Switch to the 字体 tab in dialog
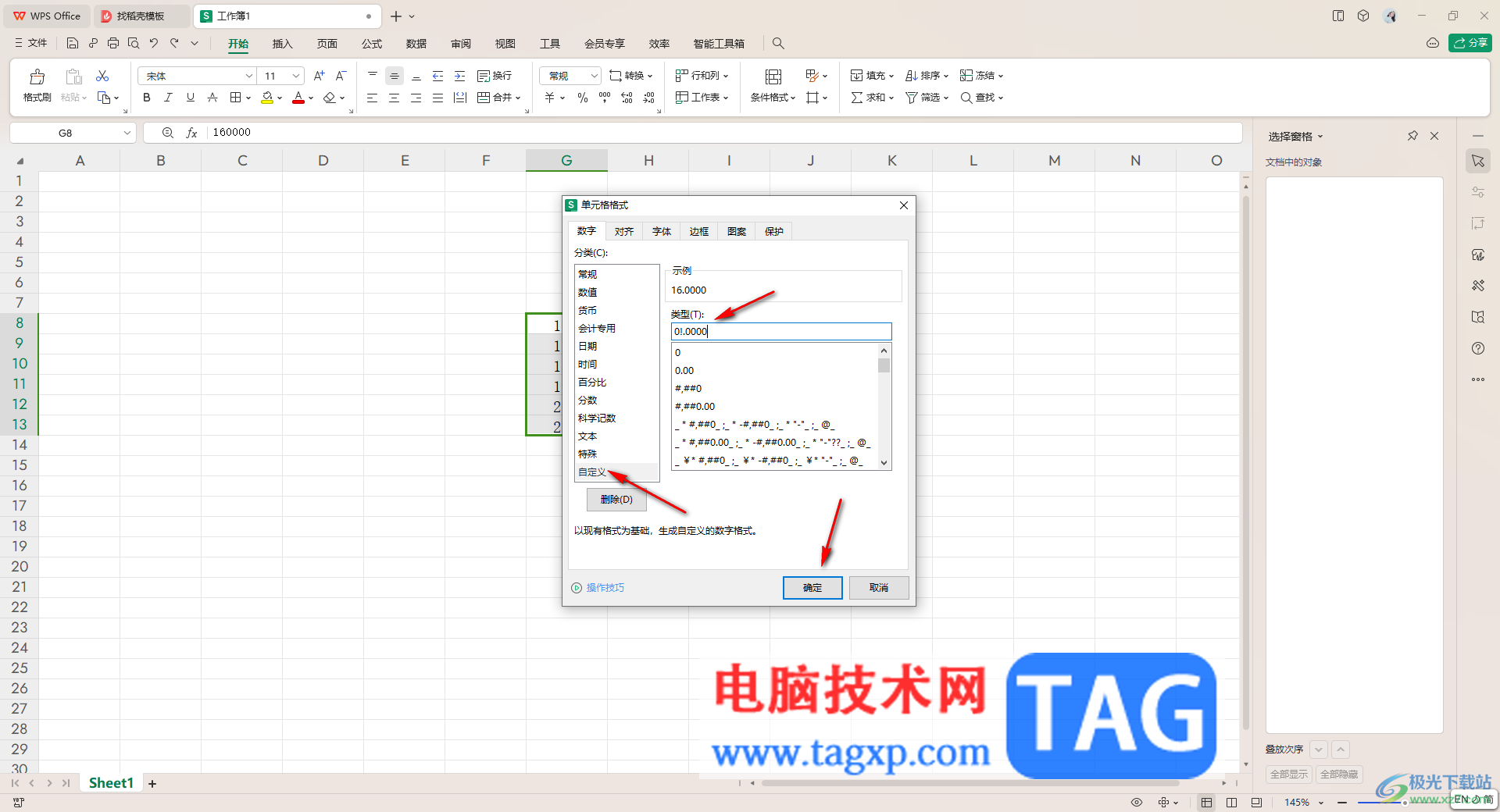The image size is (1500, 812). click(662, 231)
